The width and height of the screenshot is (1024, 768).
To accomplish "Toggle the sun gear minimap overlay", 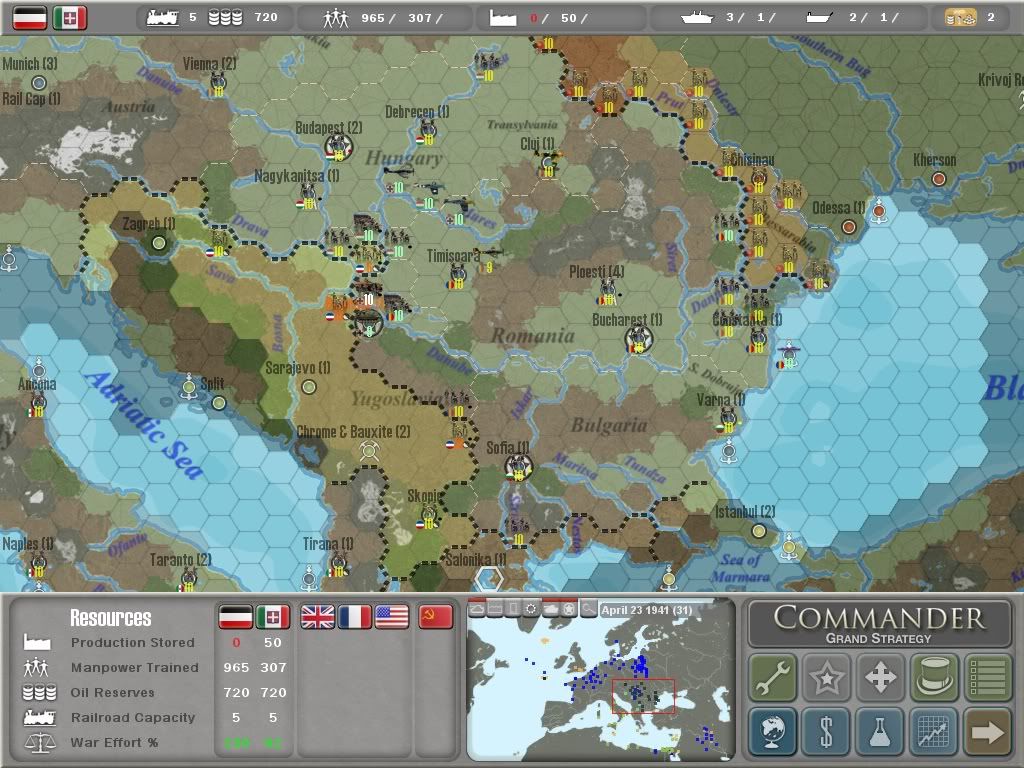I will [x=532, y=609].
